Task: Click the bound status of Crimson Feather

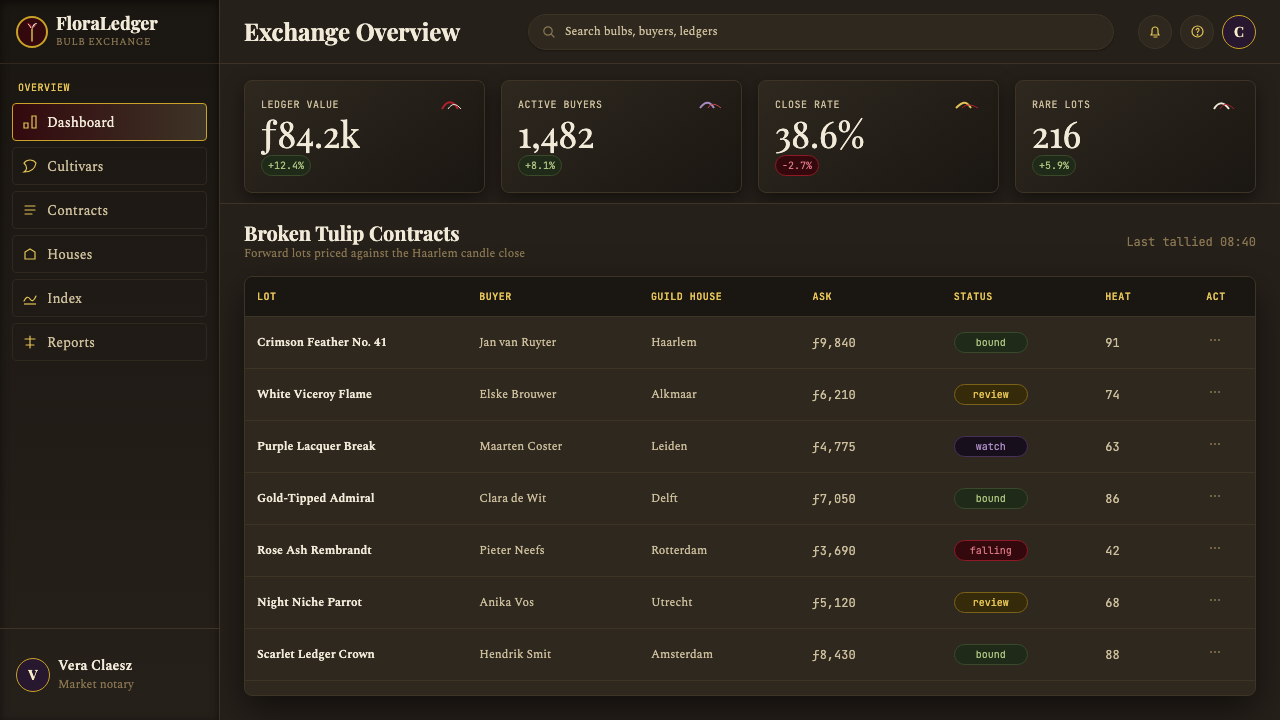Action: click(990, 342)
